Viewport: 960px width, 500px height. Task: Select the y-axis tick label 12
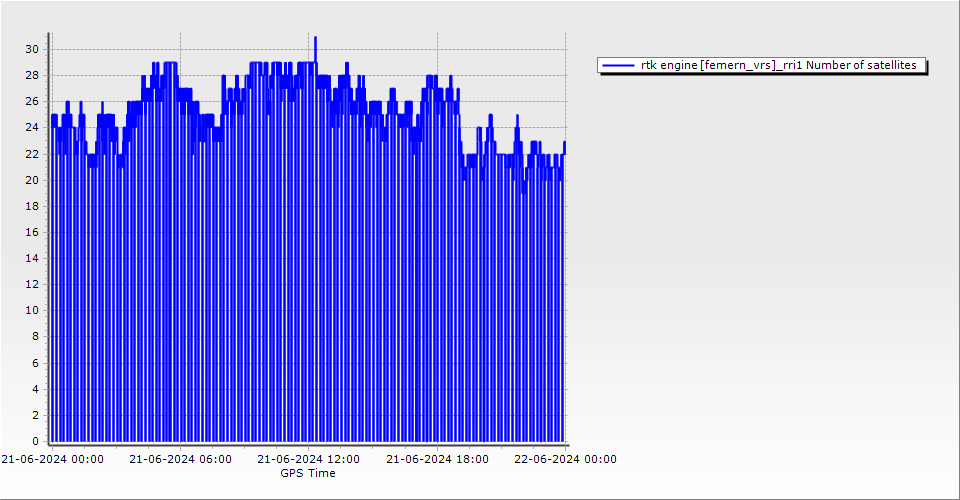[x=32, y=284]
